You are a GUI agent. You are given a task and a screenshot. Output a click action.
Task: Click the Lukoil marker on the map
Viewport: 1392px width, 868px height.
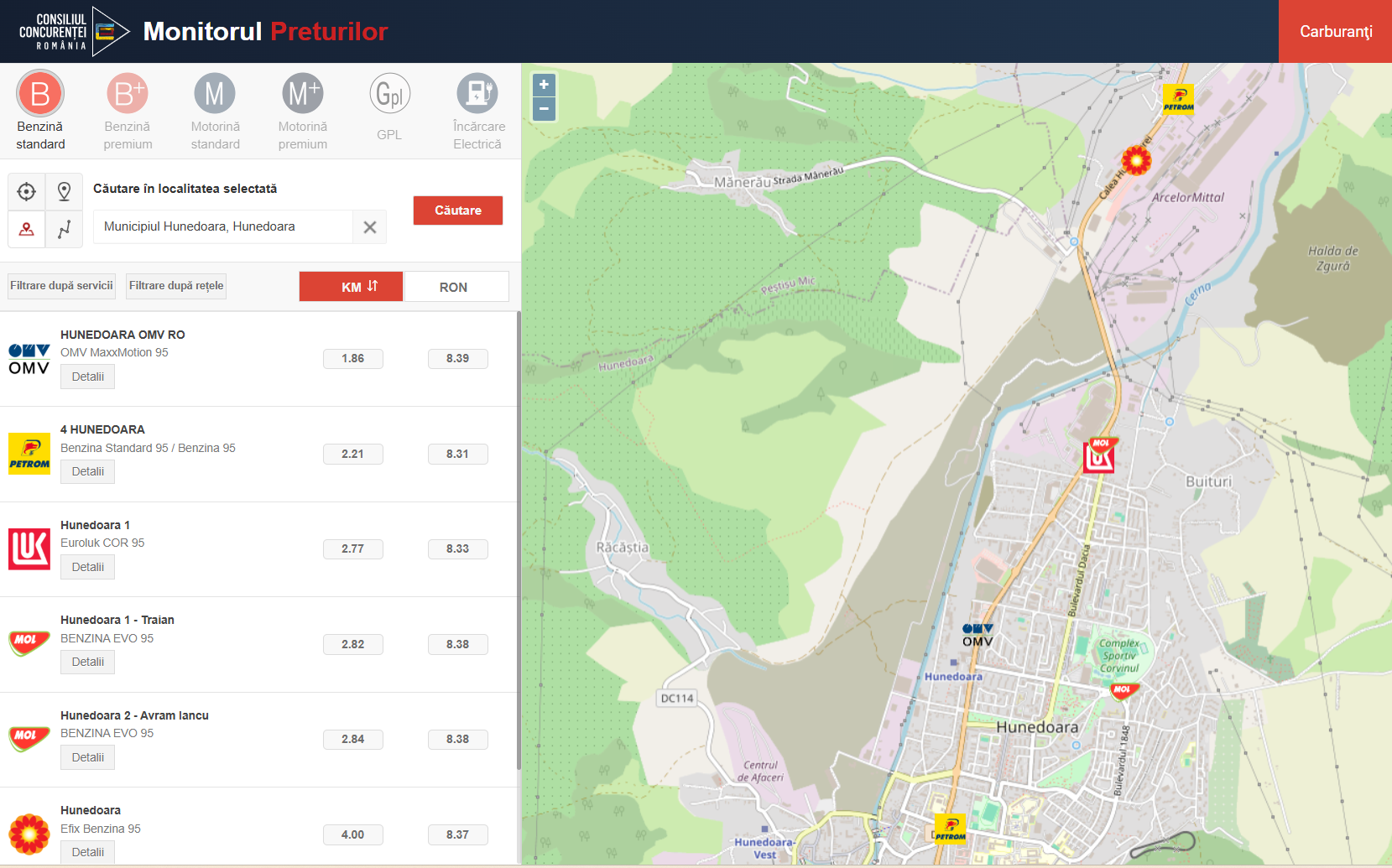pos(1099,456)
